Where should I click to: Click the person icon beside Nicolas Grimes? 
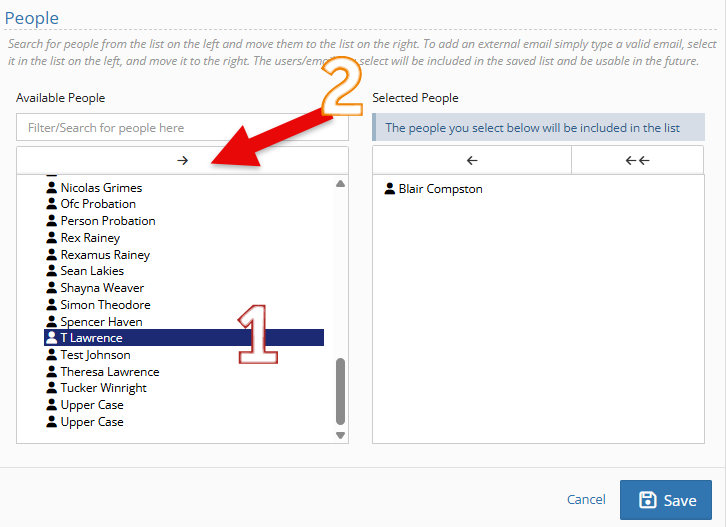point(52,187)
